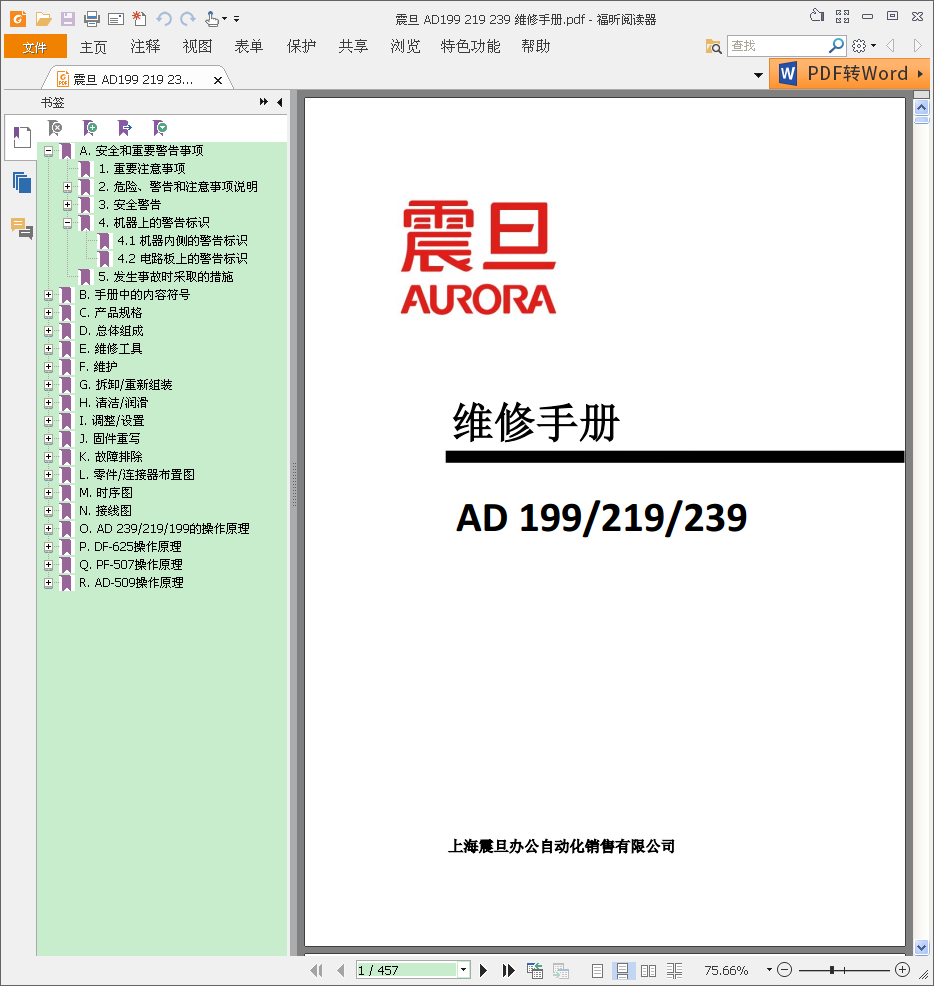Viewport: 934px width, 986px height.
Task: Collapse bookmark 4. 机器上的警告标识
Action: [x=67, y=223]
